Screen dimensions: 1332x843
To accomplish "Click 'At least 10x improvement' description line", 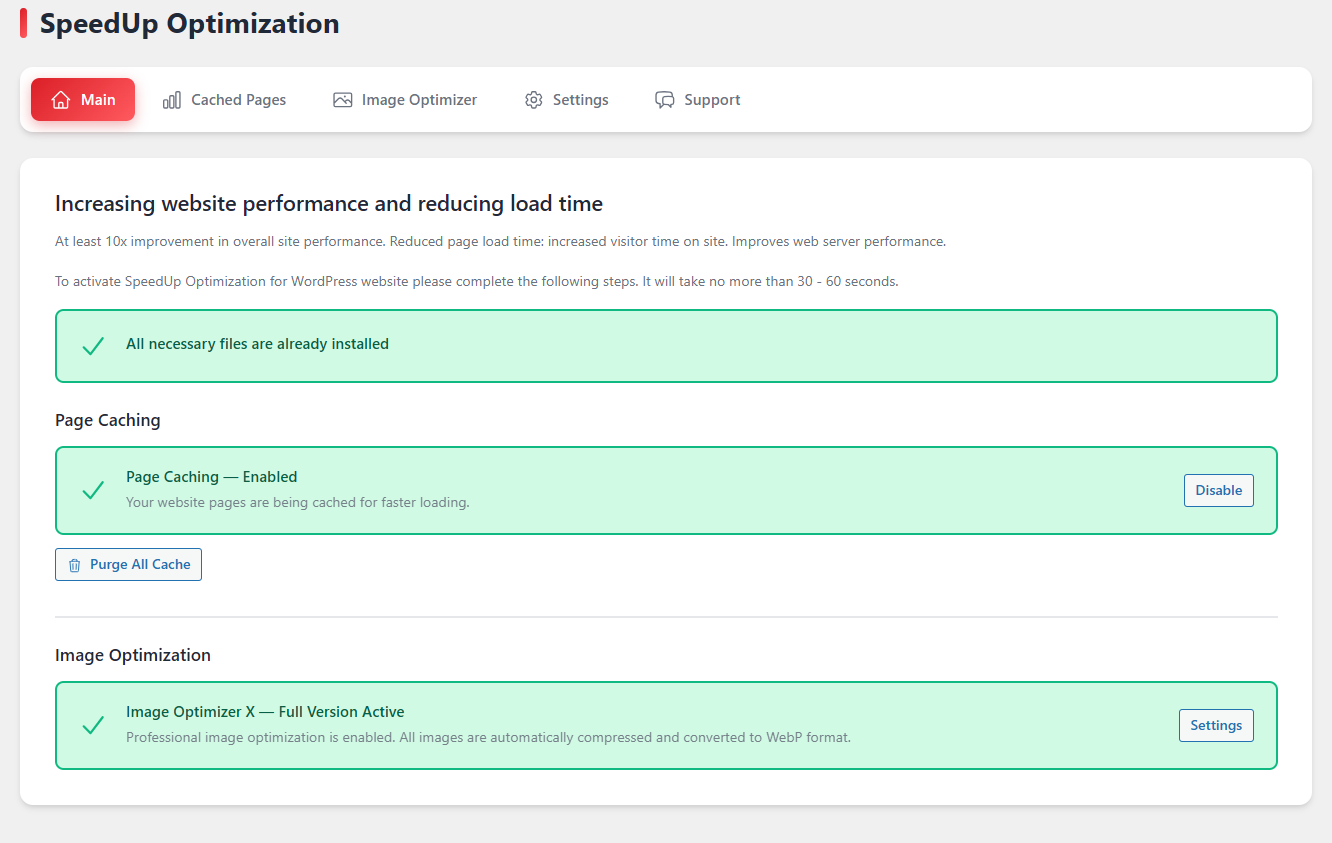I will (500, 241).
